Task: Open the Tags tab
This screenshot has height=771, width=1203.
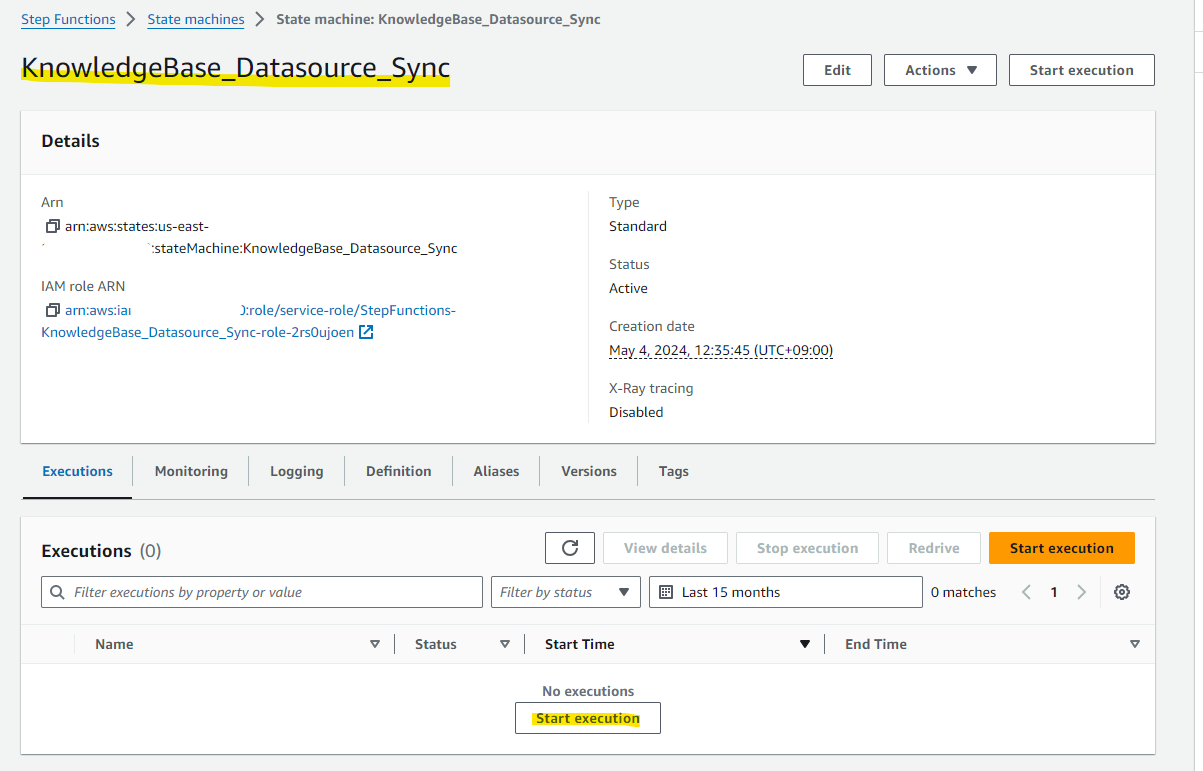Action: 674,471
